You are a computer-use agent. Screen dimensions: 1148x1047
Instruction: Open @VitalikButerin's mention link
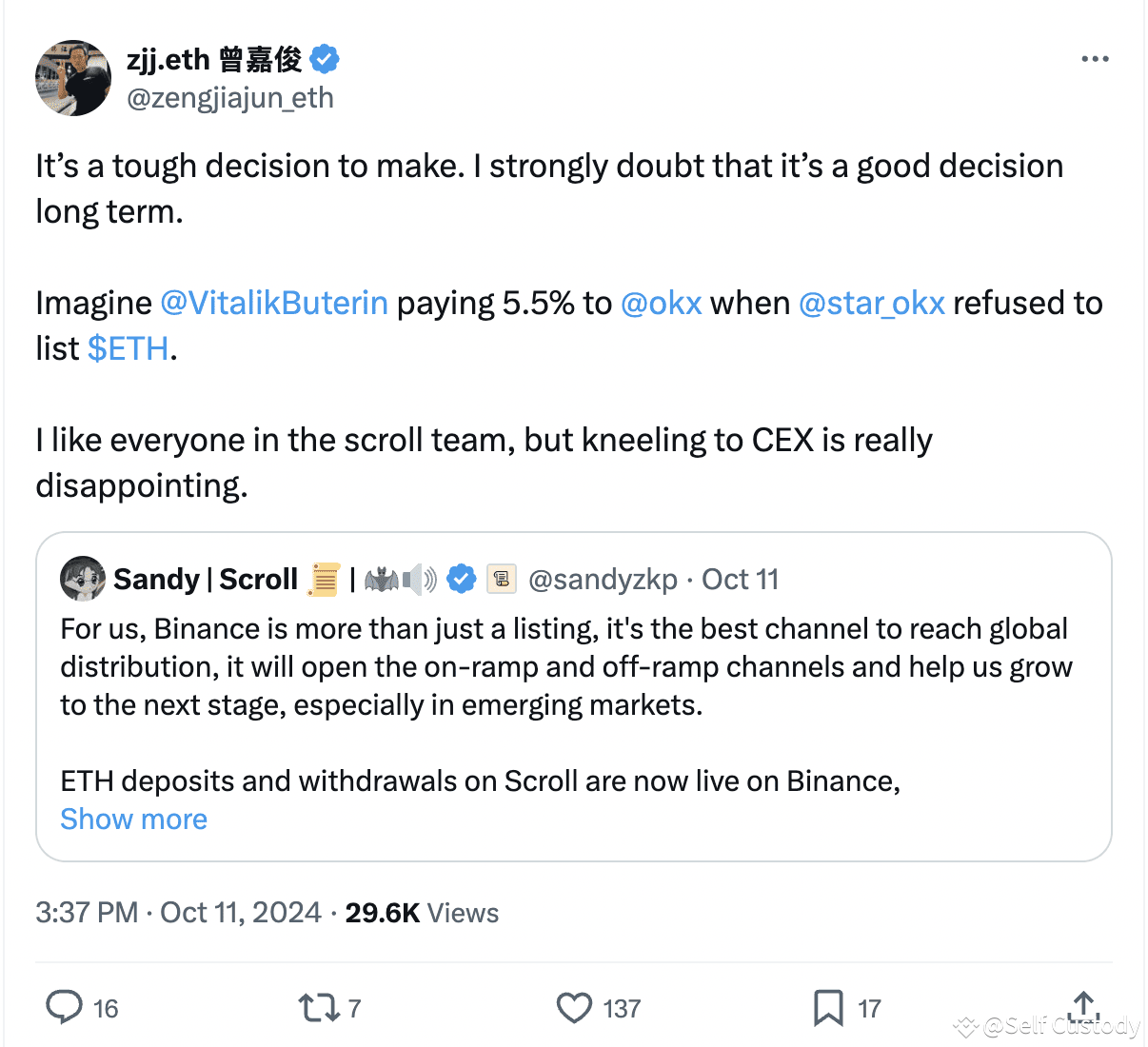tap(273, 303)
